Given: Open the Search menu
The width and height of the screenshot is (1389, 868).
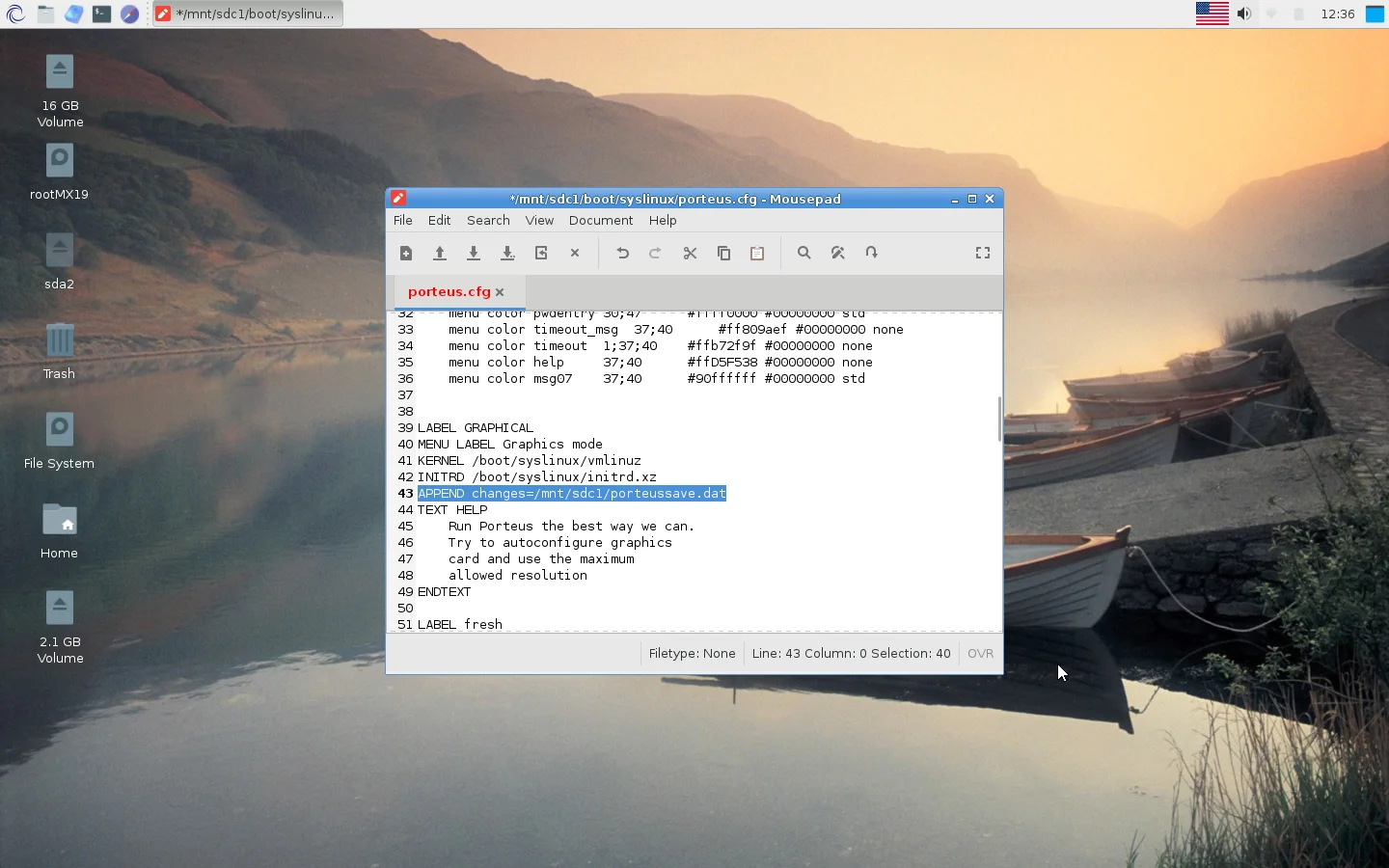Looking at the screenshot, I should (488, 220).
